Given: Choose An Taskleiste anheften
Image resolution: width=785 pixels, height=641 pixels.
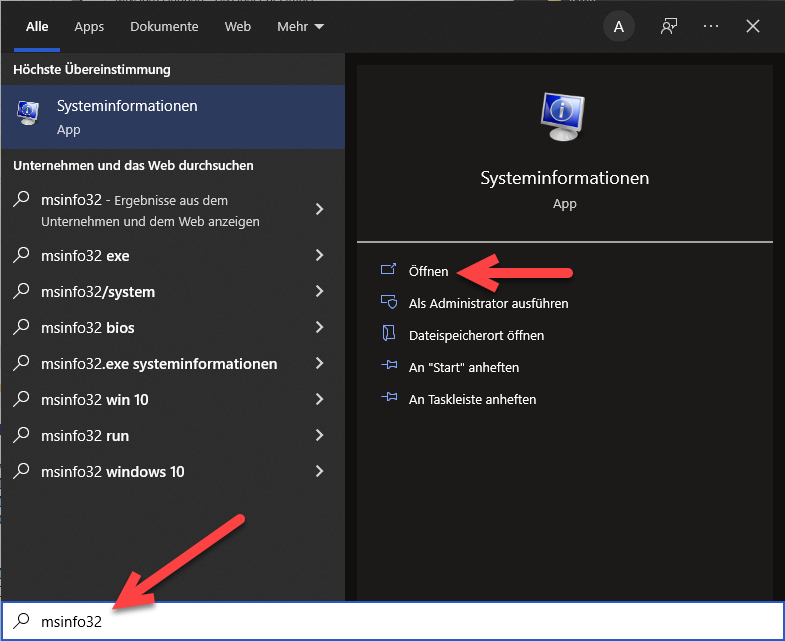Looking at the screenshot, I should [472, 399].
